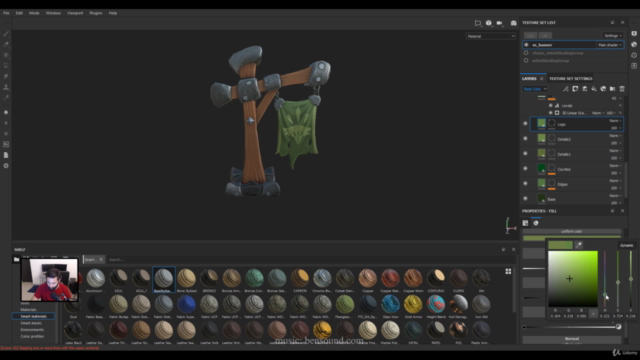Open the Base Color channel dropdown

pyautogui.click(x=535, y=89)
